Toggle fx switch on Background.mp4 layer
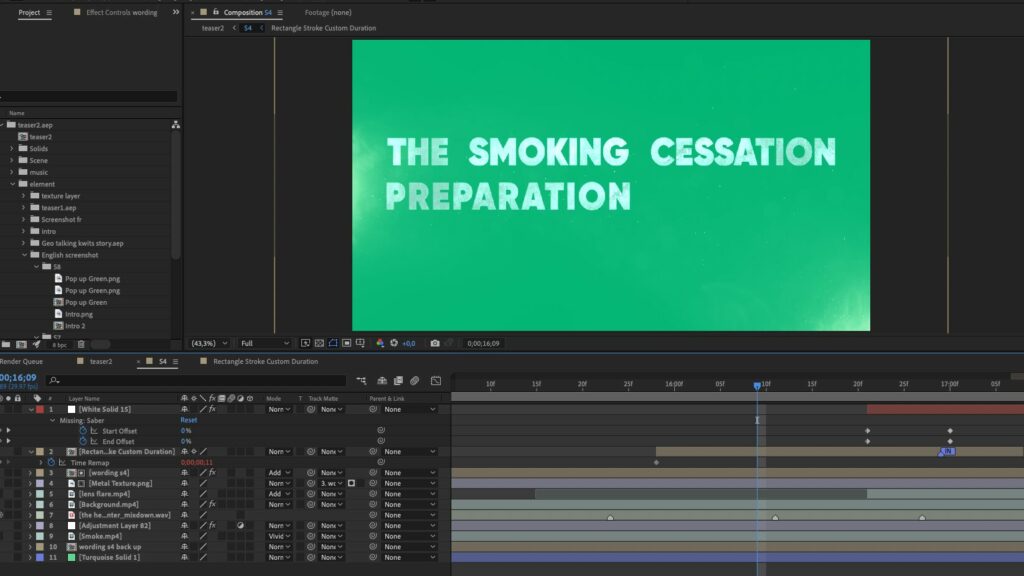The image size is (1024, 576). (x=212, y=504)
